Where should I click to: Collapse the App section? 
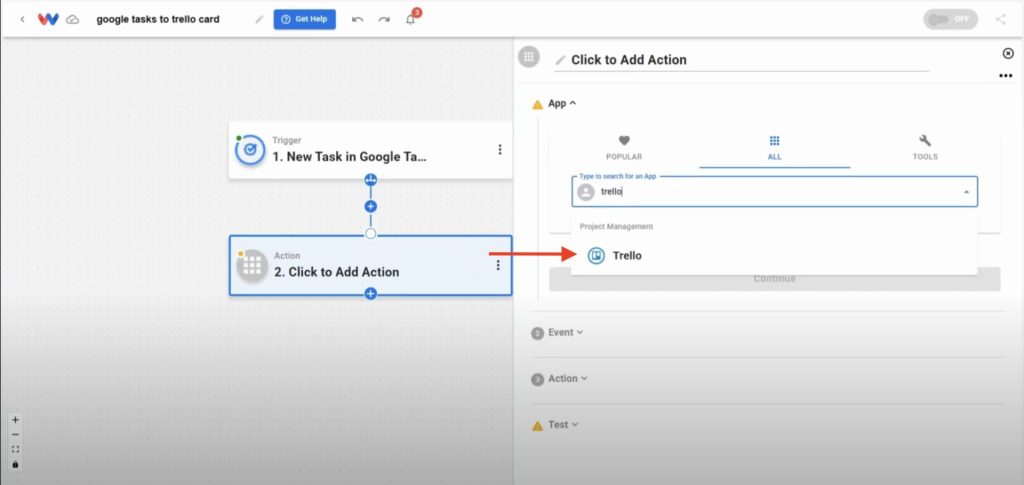point(562,103)
